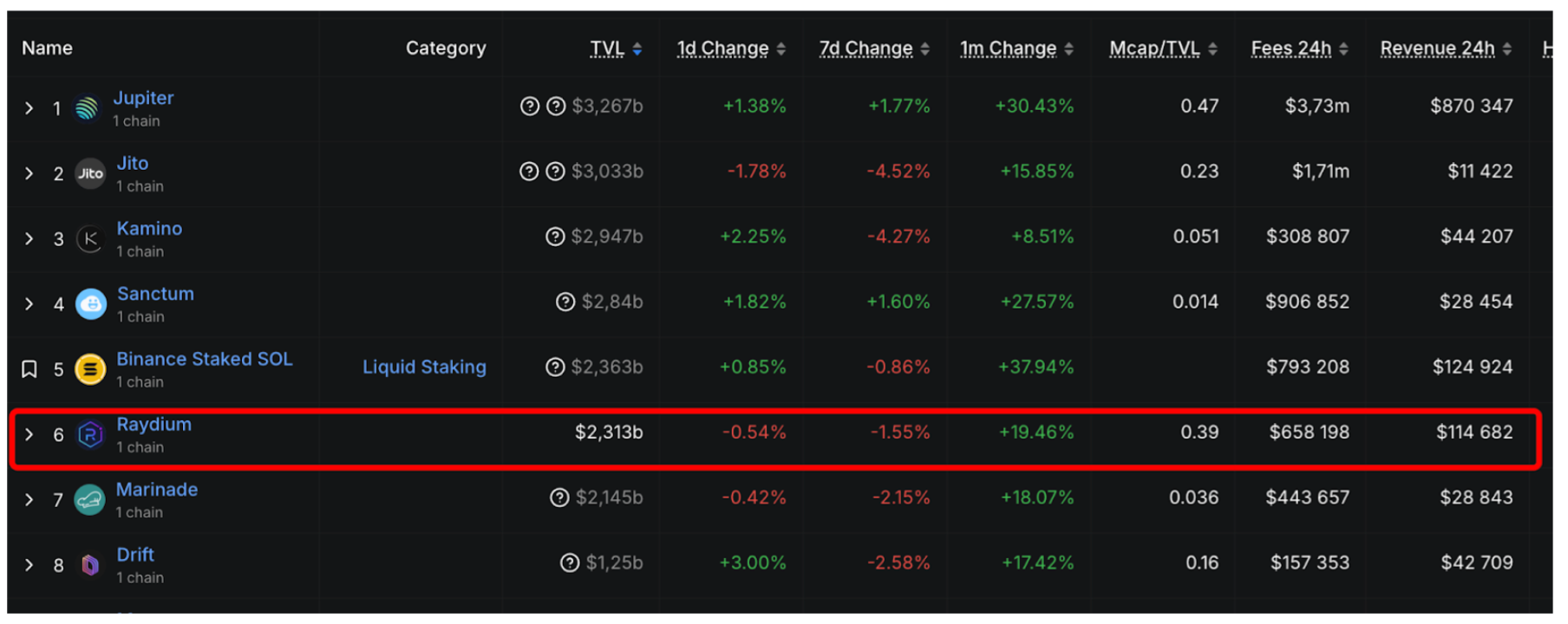Open the Marinade protocol page
The height and width of the screenshot is (624, 1568).
(157, 490)
